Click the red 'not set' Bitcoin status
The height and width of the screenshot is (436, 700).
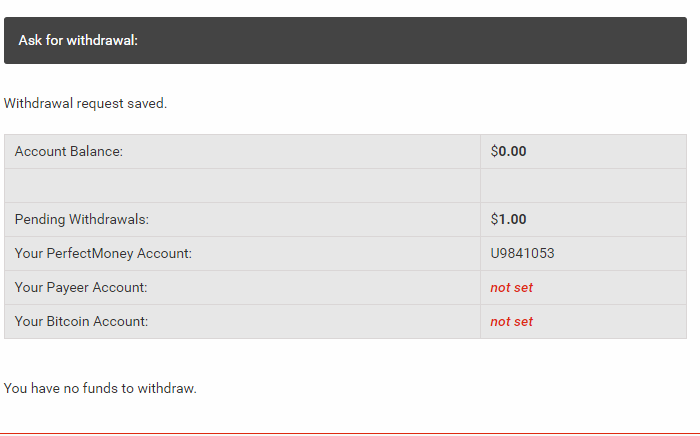point(511,322)
